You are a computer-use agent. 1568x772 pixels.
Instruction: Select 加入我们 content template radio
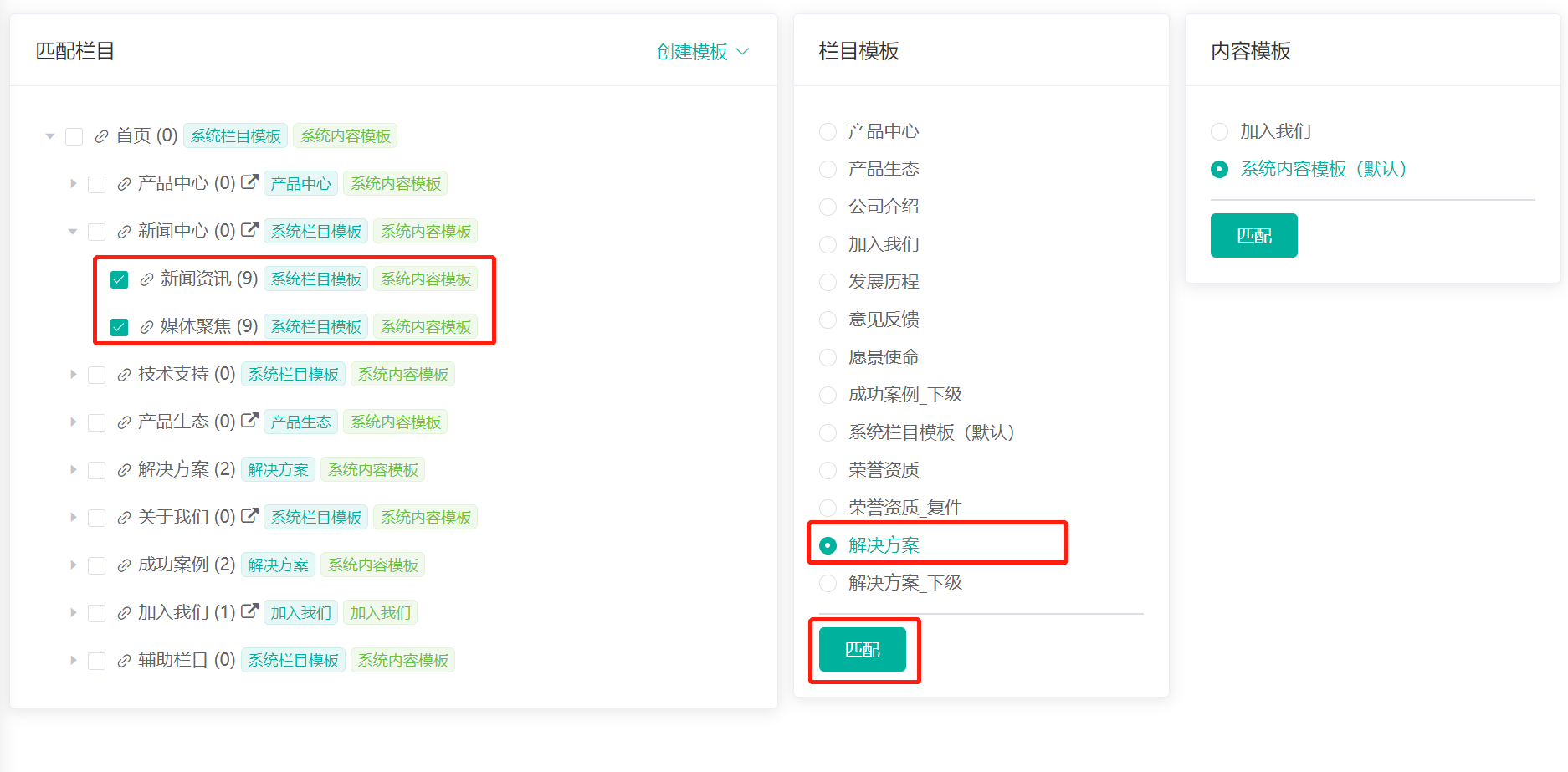click(x=1220, y=132)
